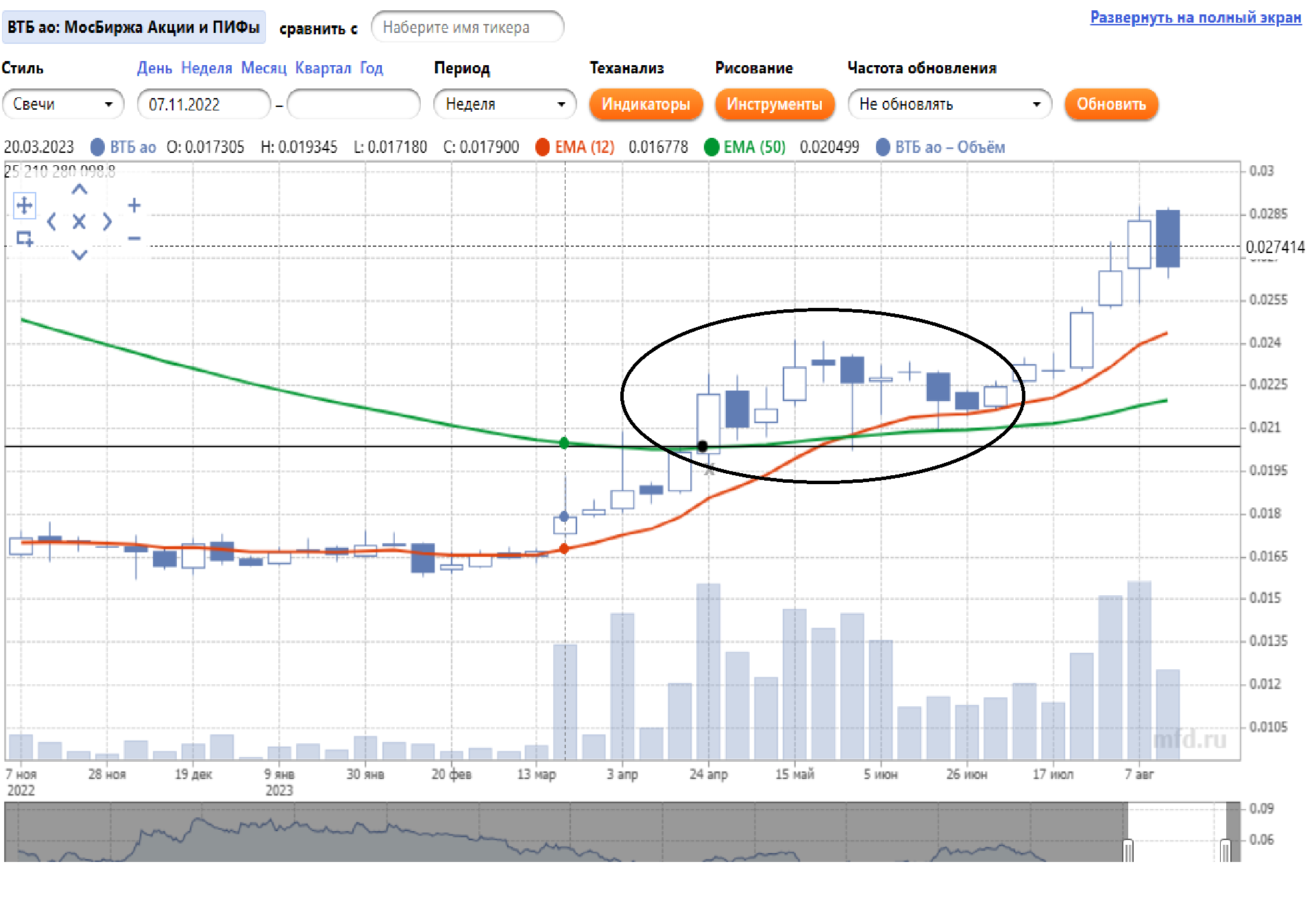Click the 13 мар date axis label
Viewport: 1316px width, 923px height.
[x=536, y=774]
